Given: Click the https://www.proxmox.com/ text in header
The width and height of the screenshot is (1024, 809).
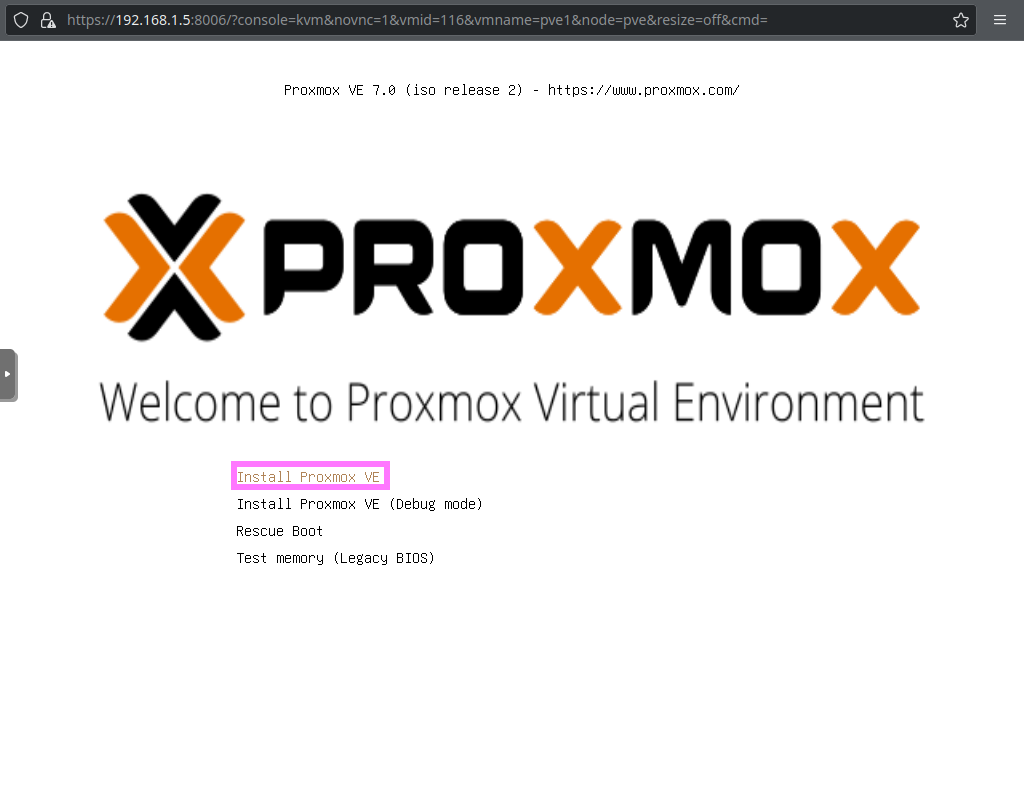Looking at the screenshot, I should (643, 90).
